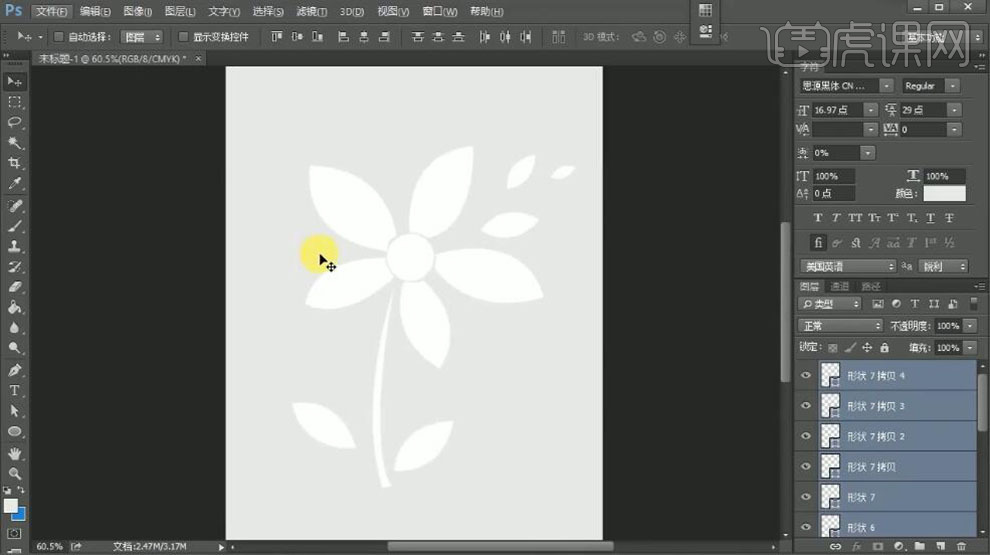Enable the 显示变换控件 checkbox
This screenshot has height=555, width=990.
(183, 37)
